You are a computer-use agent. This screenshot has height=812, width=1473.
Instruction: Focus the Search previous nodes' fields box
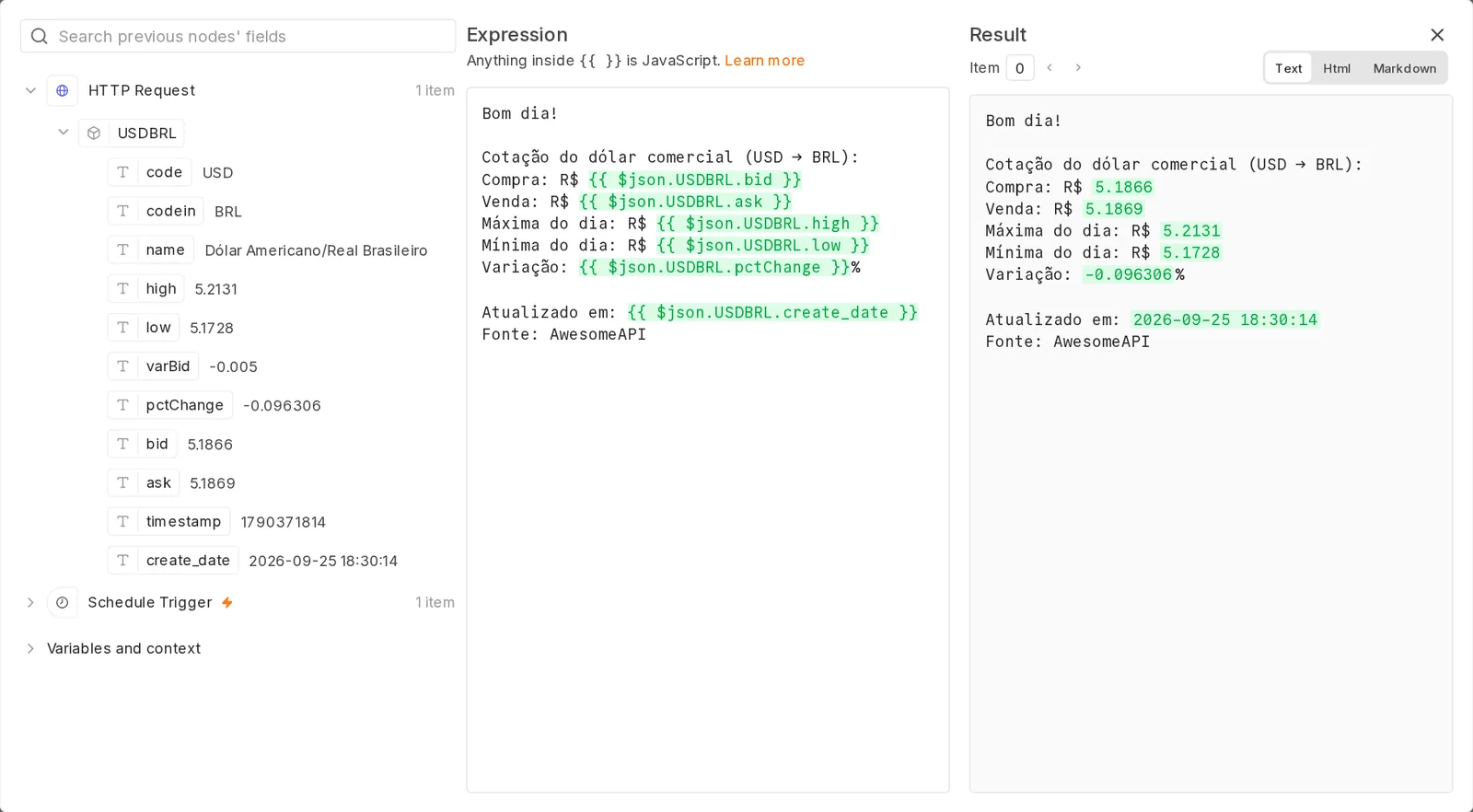[238, 36]
